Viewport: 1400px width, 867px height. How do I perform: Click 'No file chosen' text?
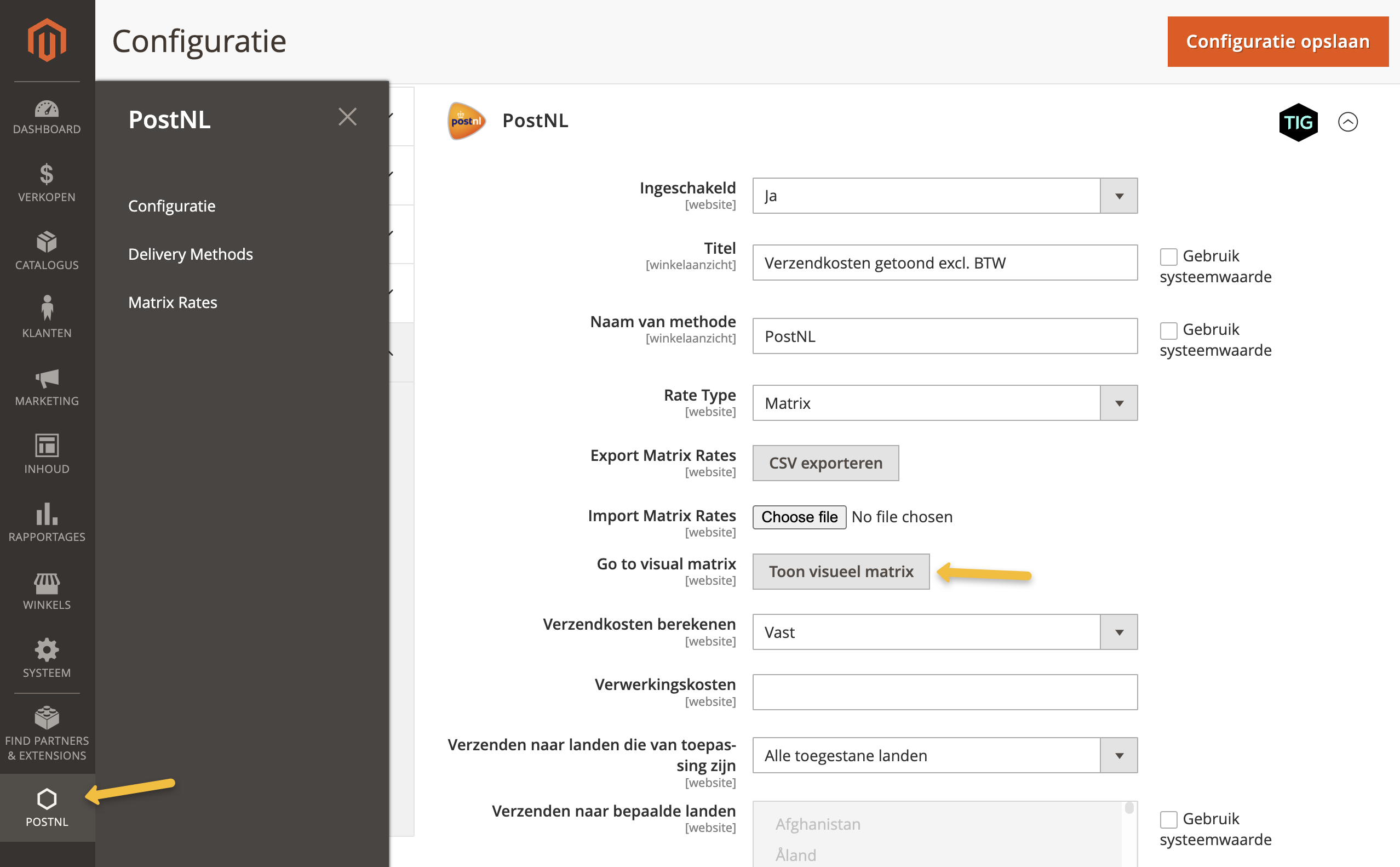902,517
